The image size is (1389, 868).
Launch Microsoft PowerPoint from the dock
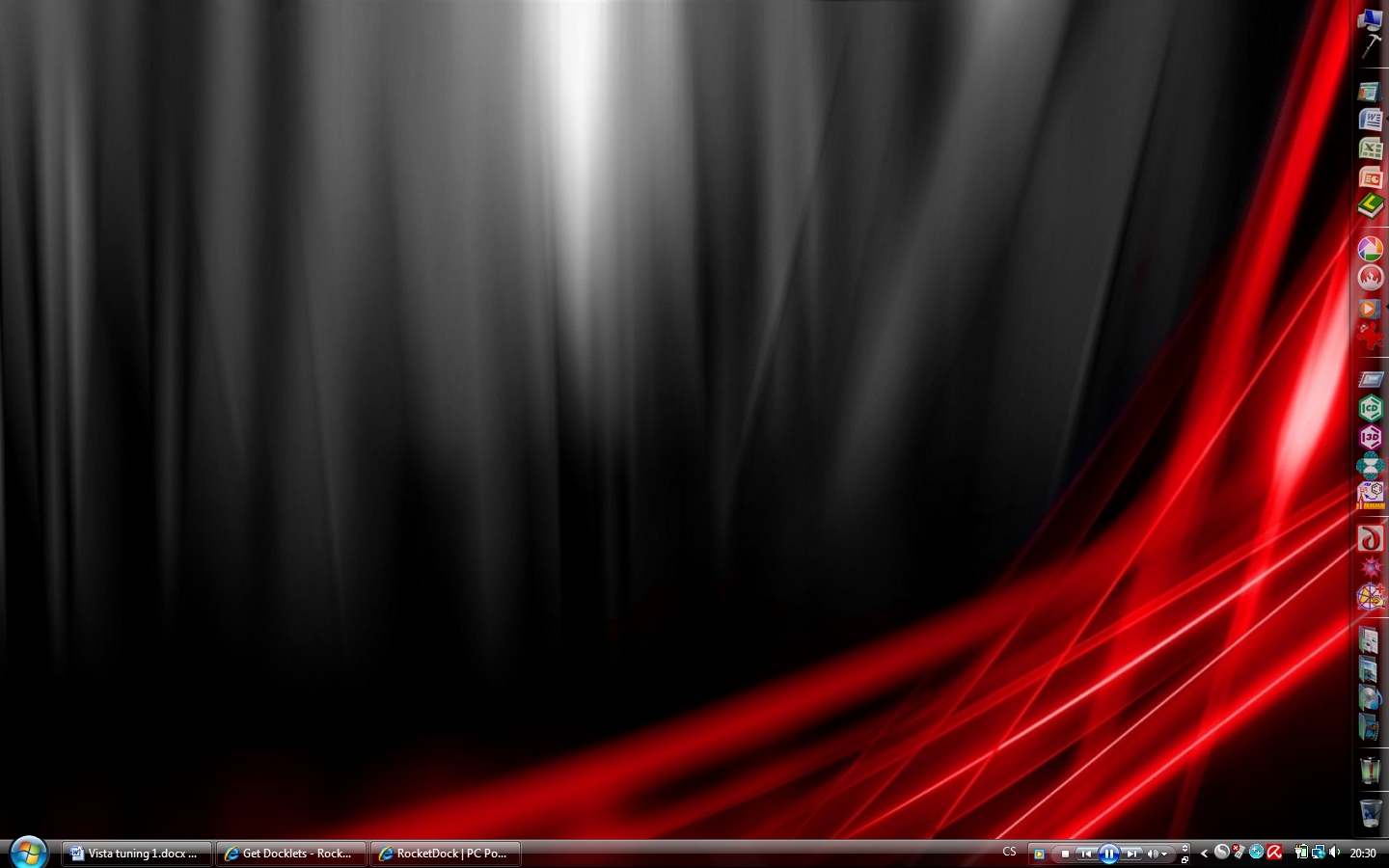pyautogui.click(x=1371, y=177)
